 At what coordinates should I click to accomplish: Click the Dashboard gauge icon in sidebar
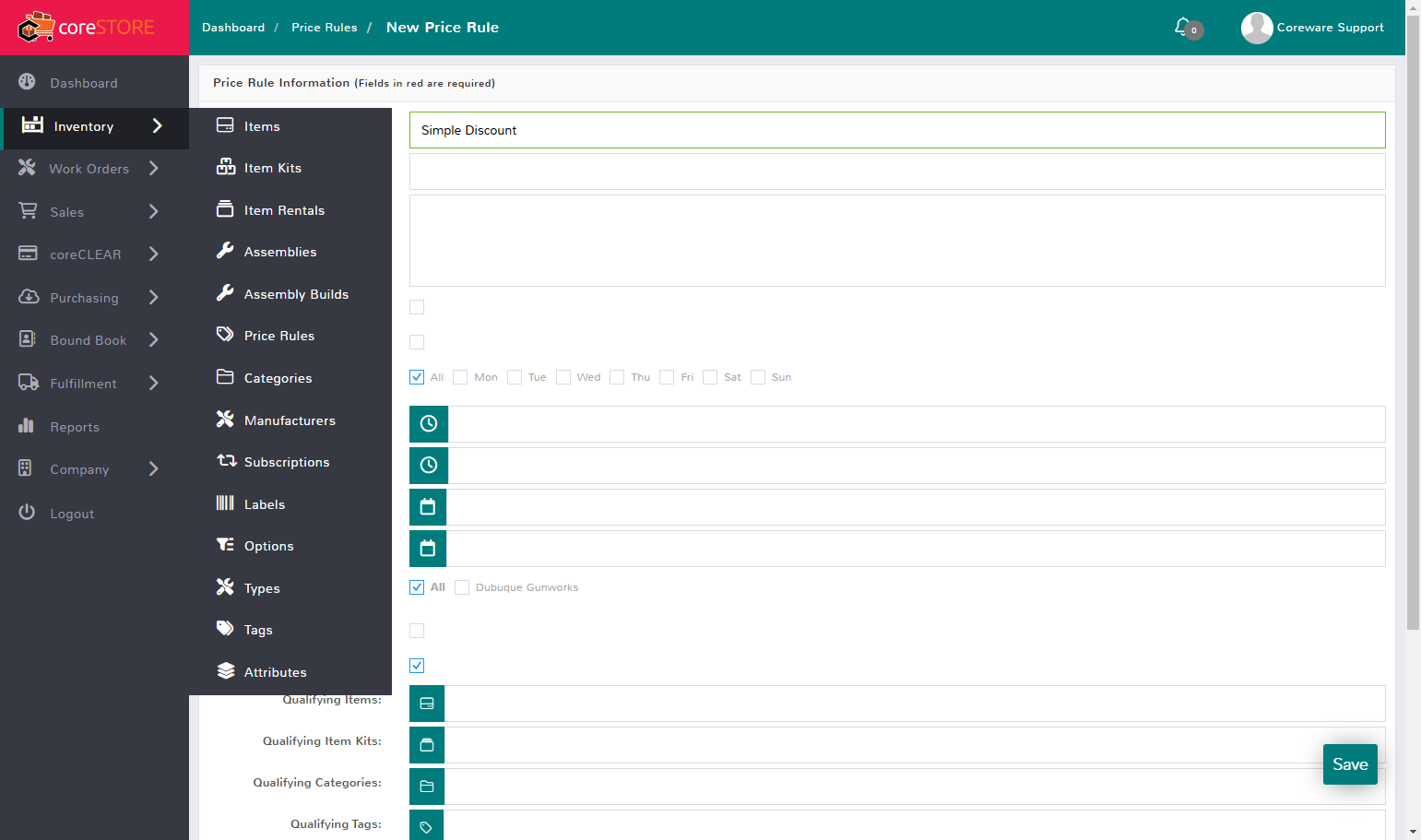pyautogui.click(x=27, y=82)
